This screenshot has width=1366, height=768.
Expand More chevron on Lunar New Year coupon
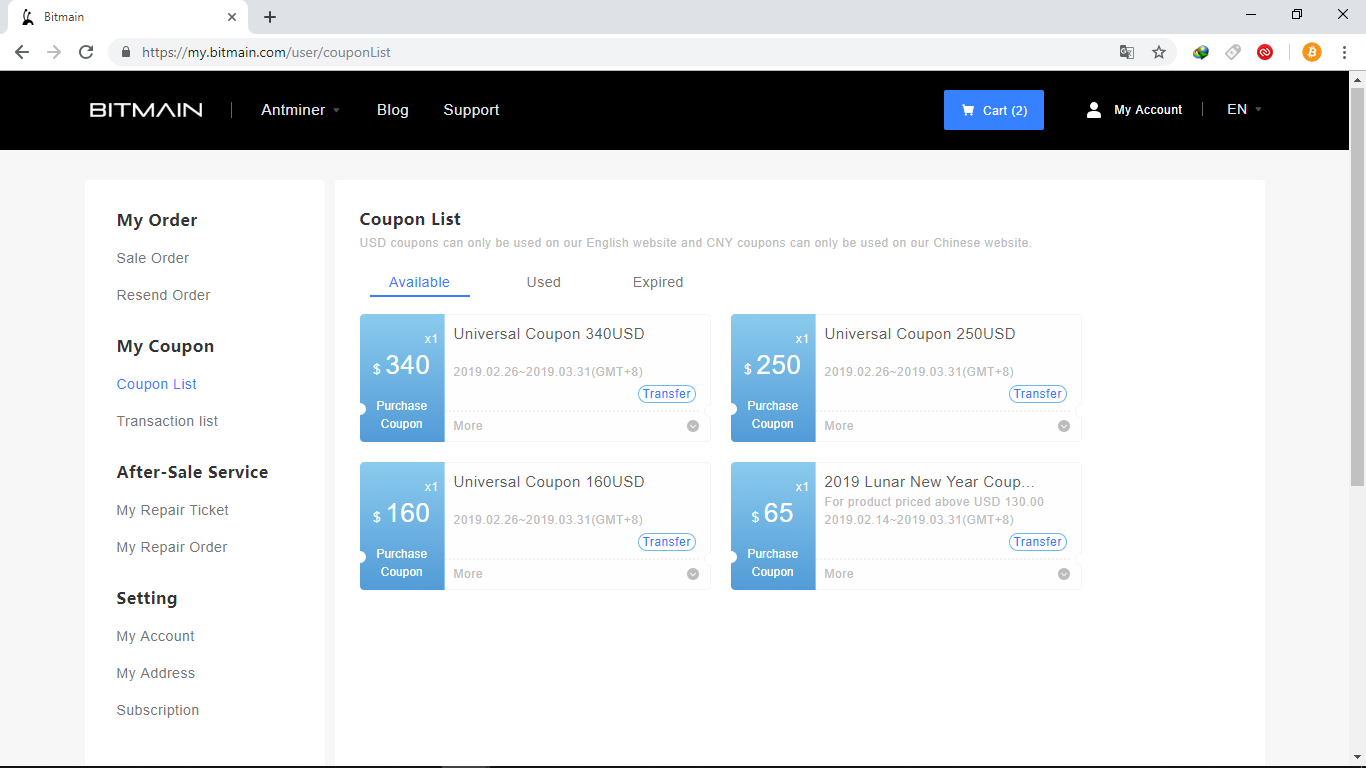pyautogui.click(x=1064, y=574)
